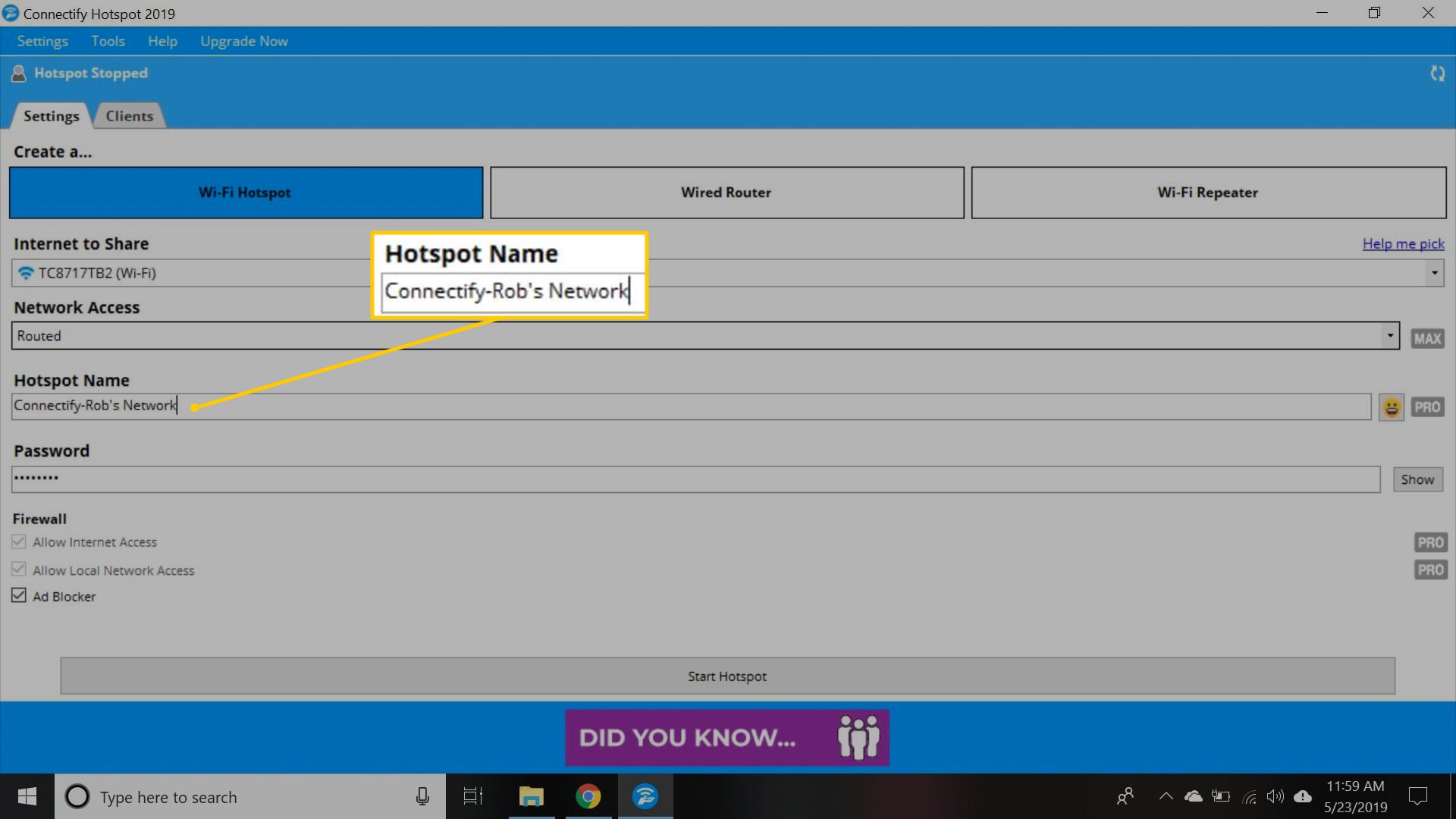
Task: Click the Show password button
Action: click(1417, 479)
